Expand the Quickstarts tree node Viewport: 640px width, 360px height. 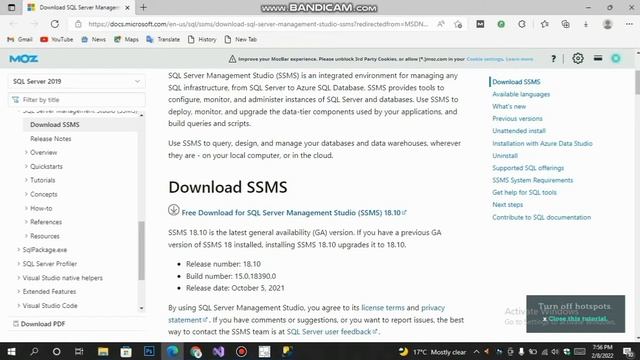(27, 166)
